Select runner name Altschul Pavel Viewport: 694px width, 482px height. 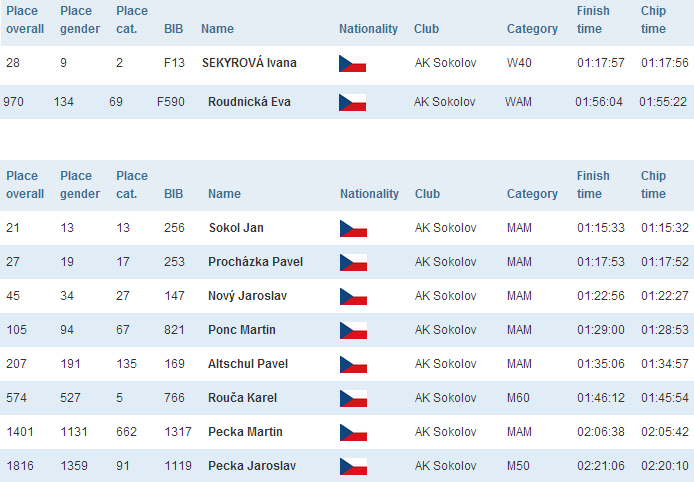[x=248, y=364]
